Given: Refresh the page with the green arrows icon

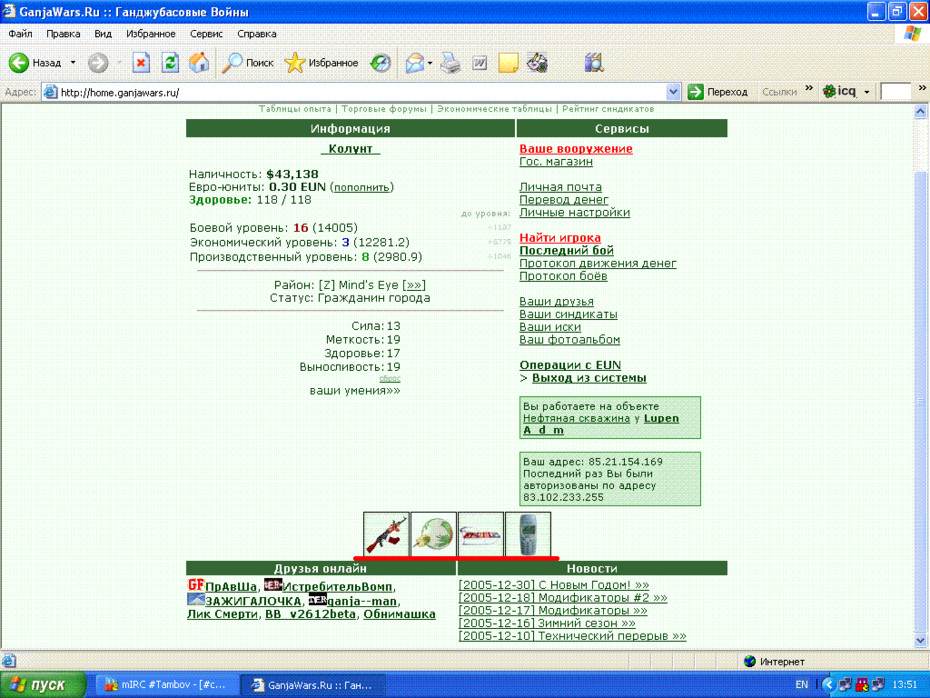Looking at the screenshot, I should 170,62.
